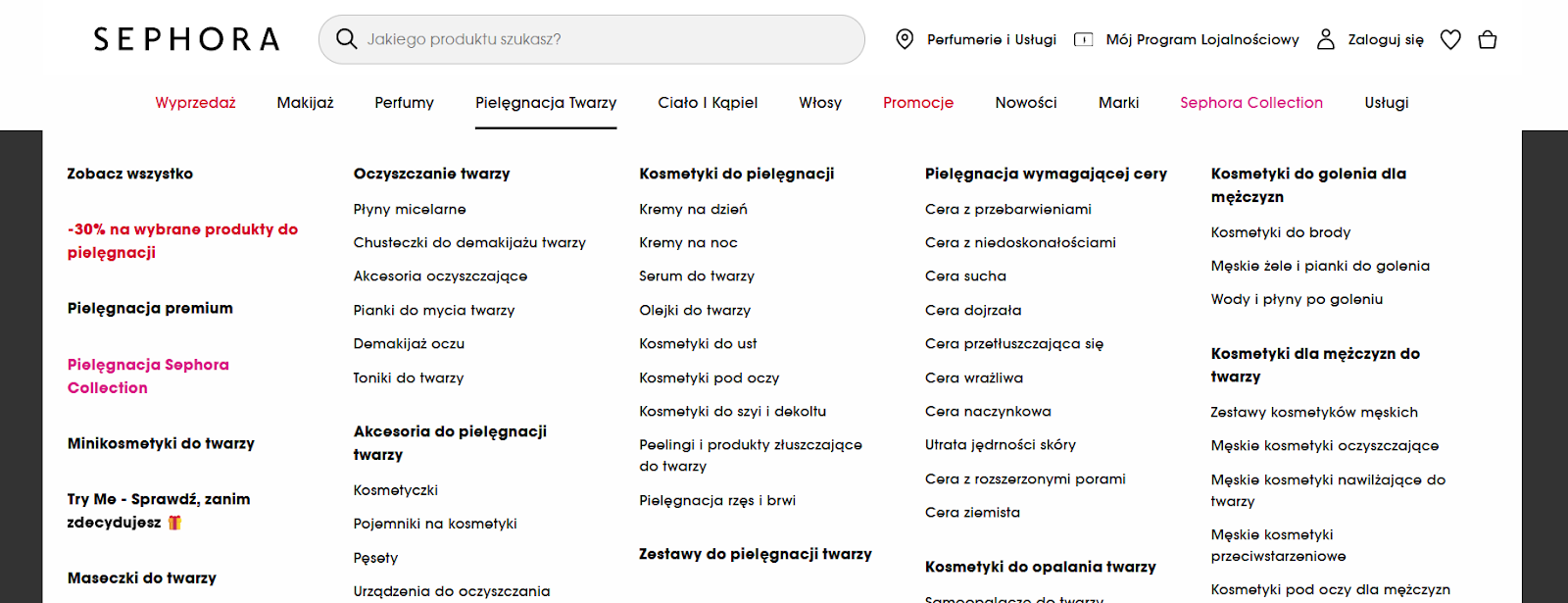Viewport: 1568px width, 603px height.
Task: Open Akcesoria do pielęgnacji twarzy heading
Action: point(450,443)
